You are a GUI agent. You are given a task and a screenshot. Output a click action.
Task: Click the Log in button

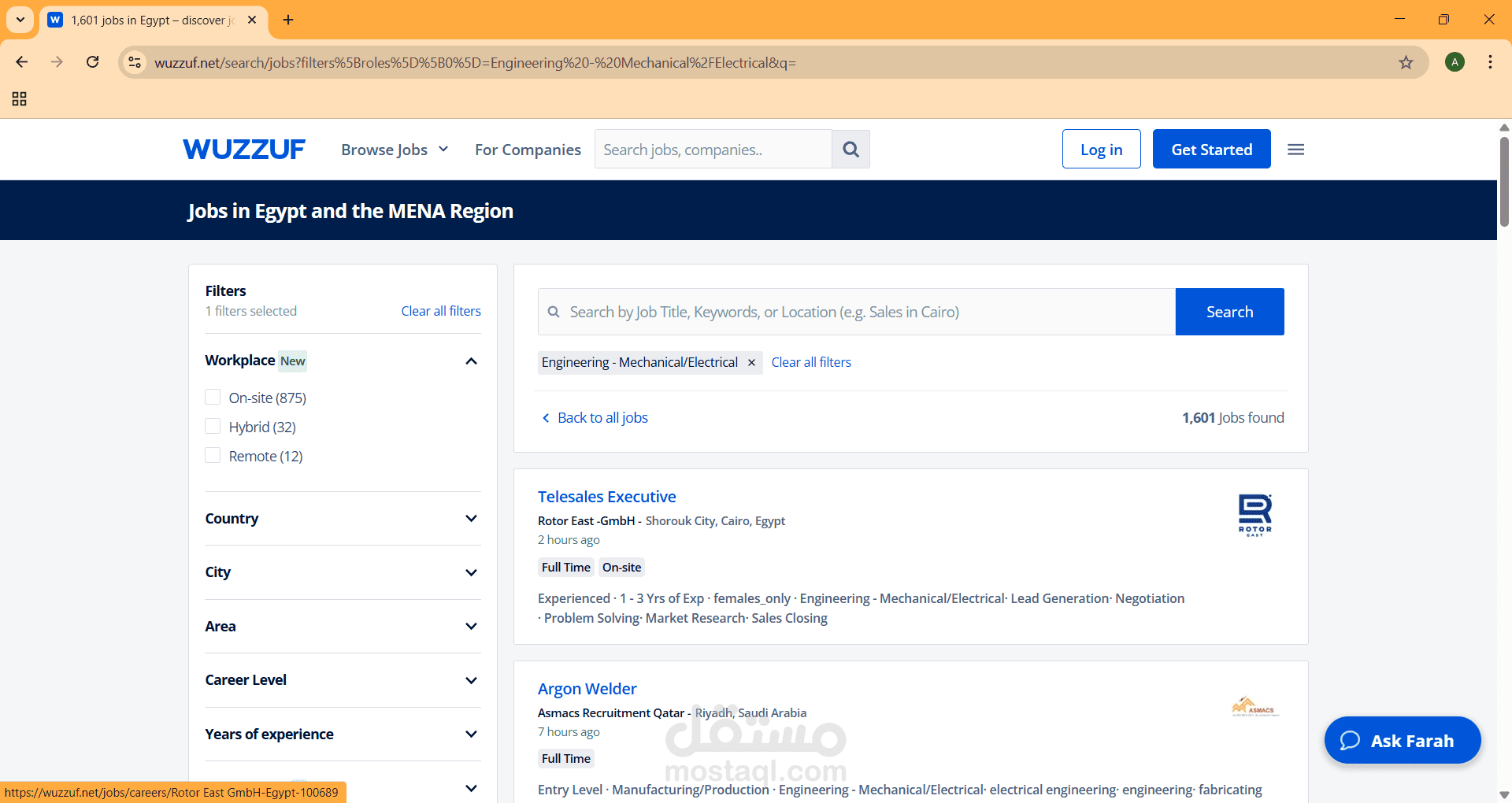[1101, 149]
